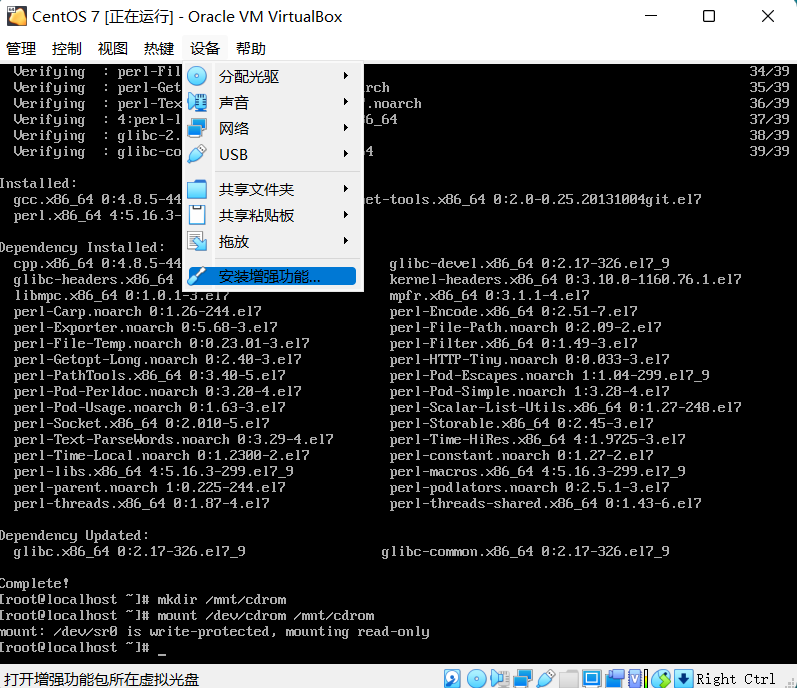
Task: Click the 'Installed:' heading text
Action: tap(38, 183)
